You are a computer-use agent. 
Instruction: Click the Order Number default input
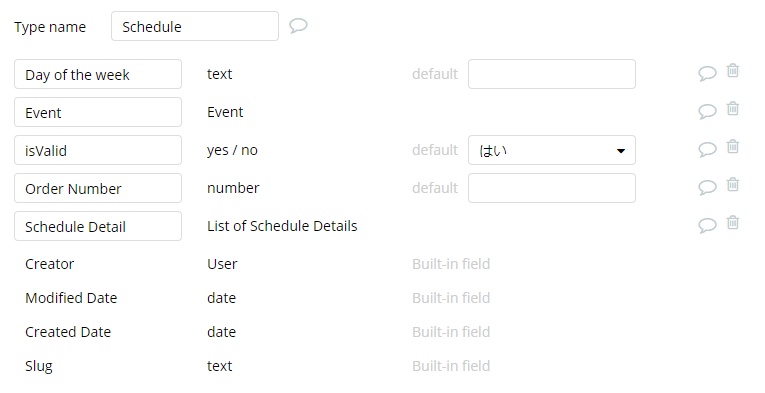[x=552, y=188]
